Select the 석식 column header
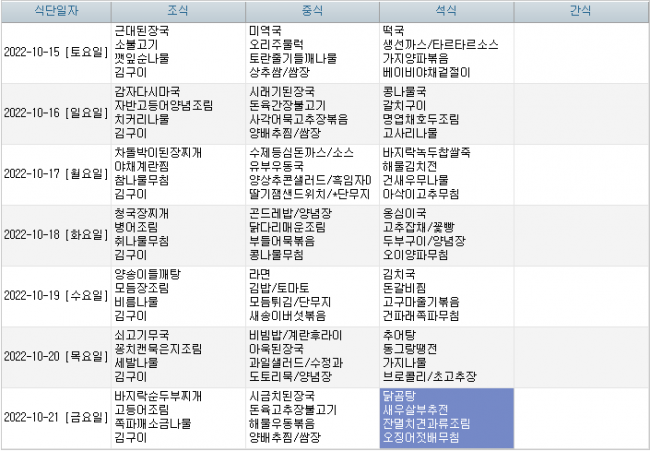The image size is (650, 451). click(445, 12)
